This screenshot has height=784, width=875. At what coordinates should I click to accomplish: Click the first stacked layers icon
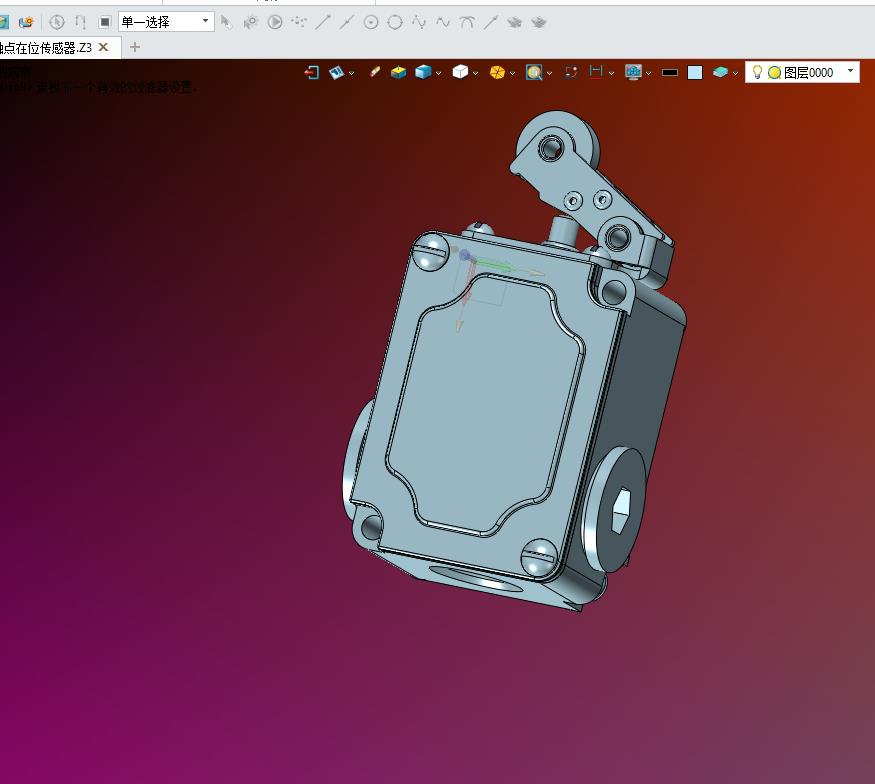[515, 22]
